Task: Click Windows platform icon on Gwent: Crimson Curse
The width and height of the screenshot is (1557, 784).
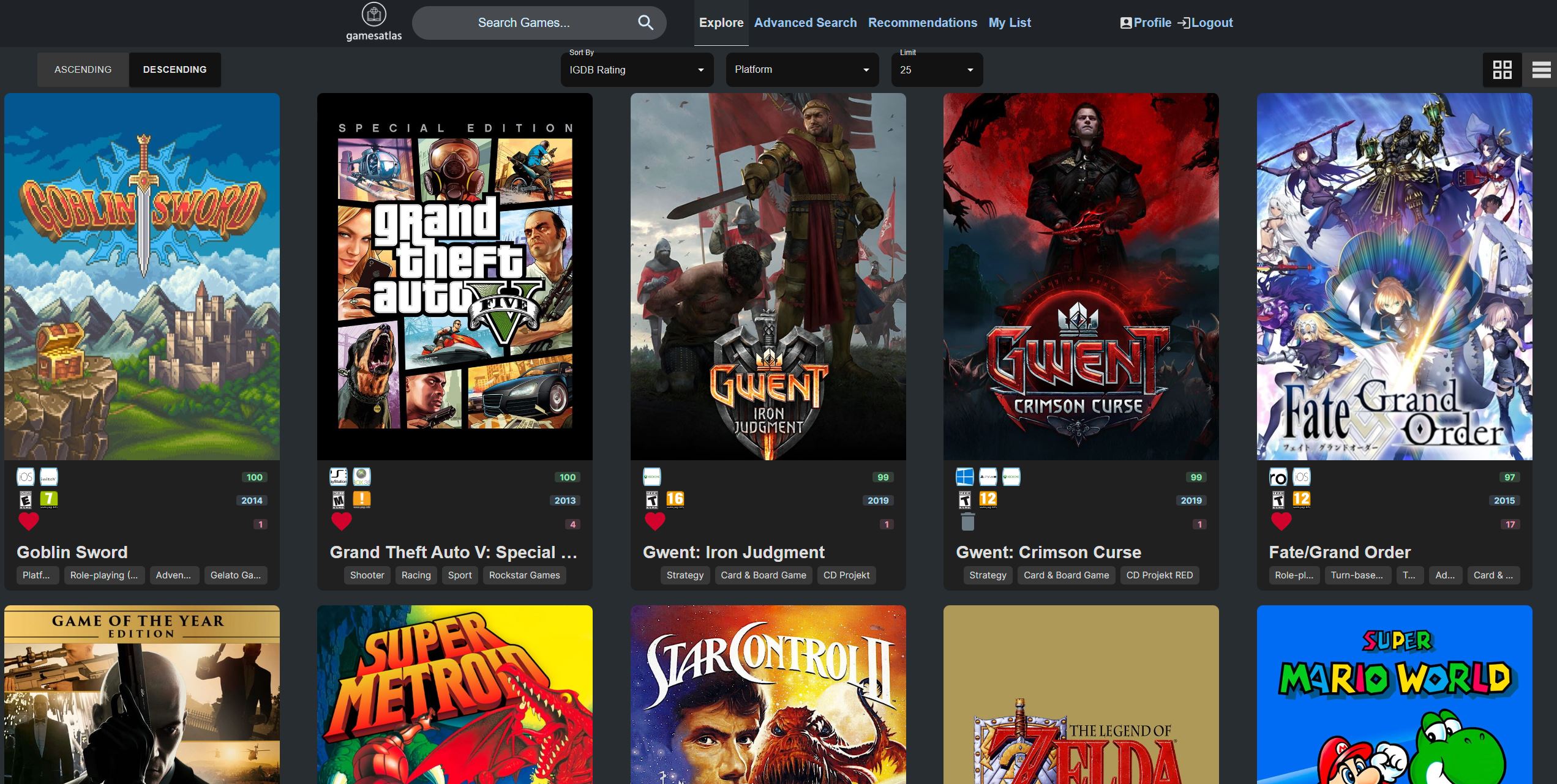Action: [x=964, y=477]
